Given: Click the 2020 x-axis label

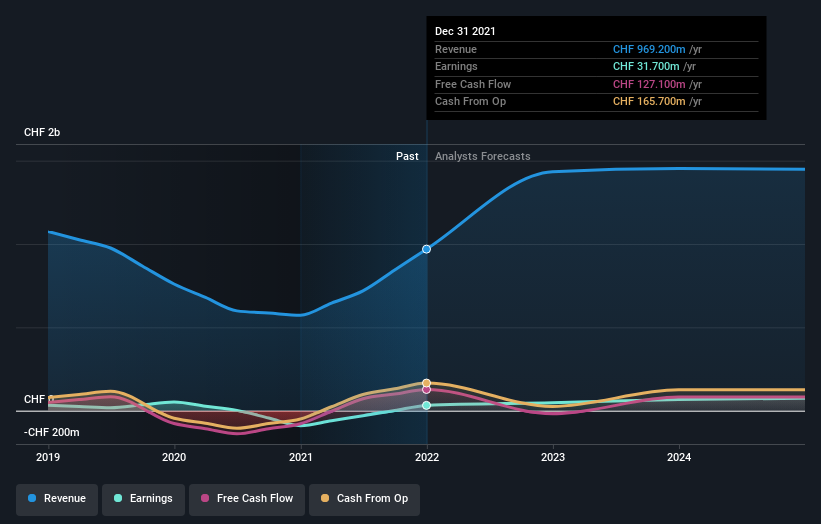Looking at the screenshot, I should coord(174,457).
